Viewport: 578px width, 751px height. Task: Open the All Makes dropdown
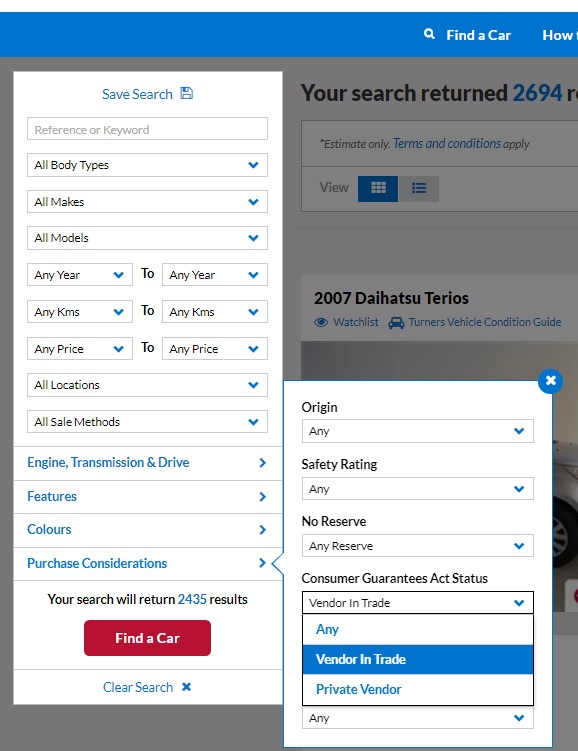(147, 202)
